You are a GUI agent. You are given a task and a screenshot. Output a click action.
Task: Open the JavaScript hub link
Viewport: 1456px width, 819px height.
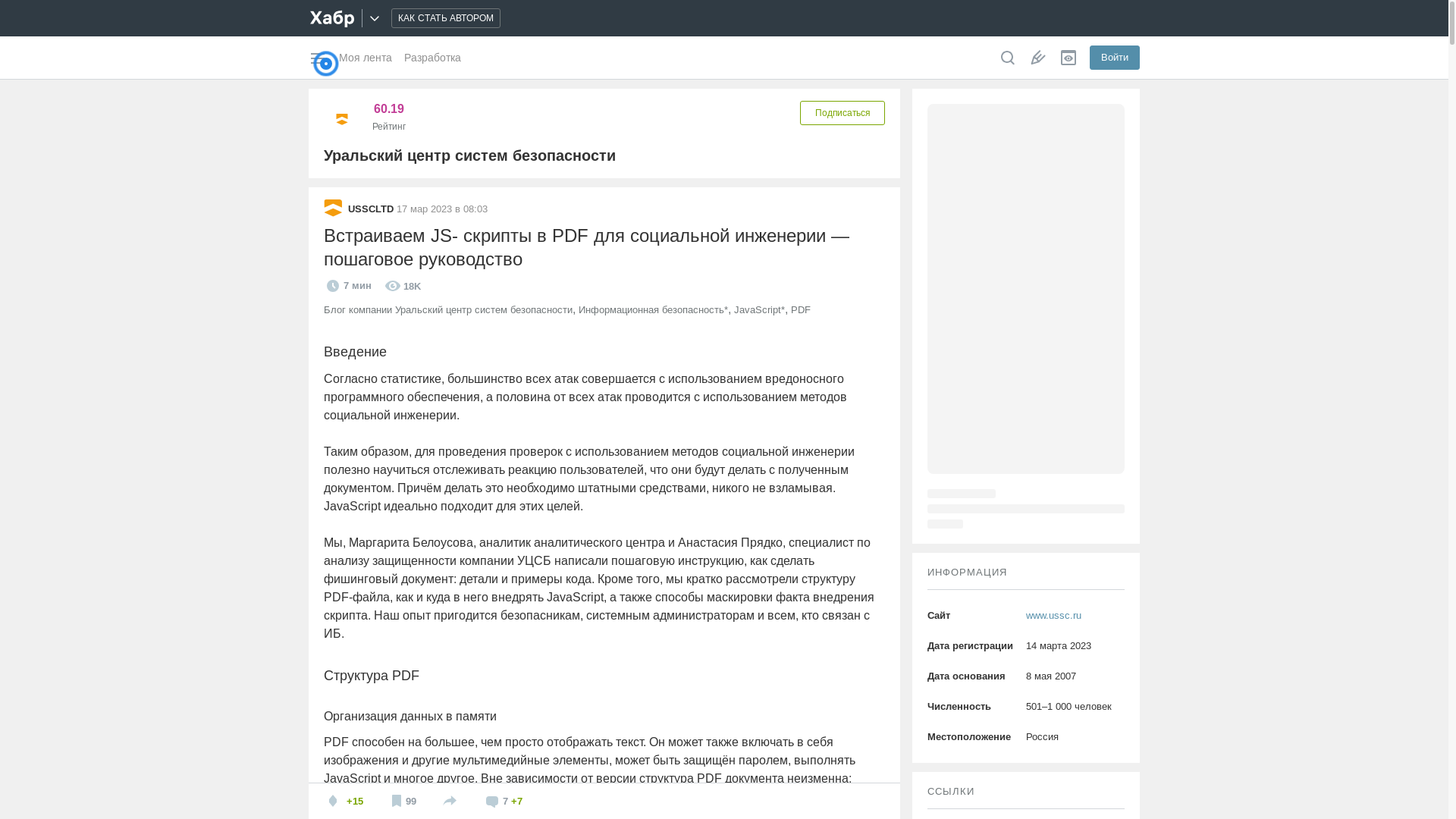tap(759, 310)
